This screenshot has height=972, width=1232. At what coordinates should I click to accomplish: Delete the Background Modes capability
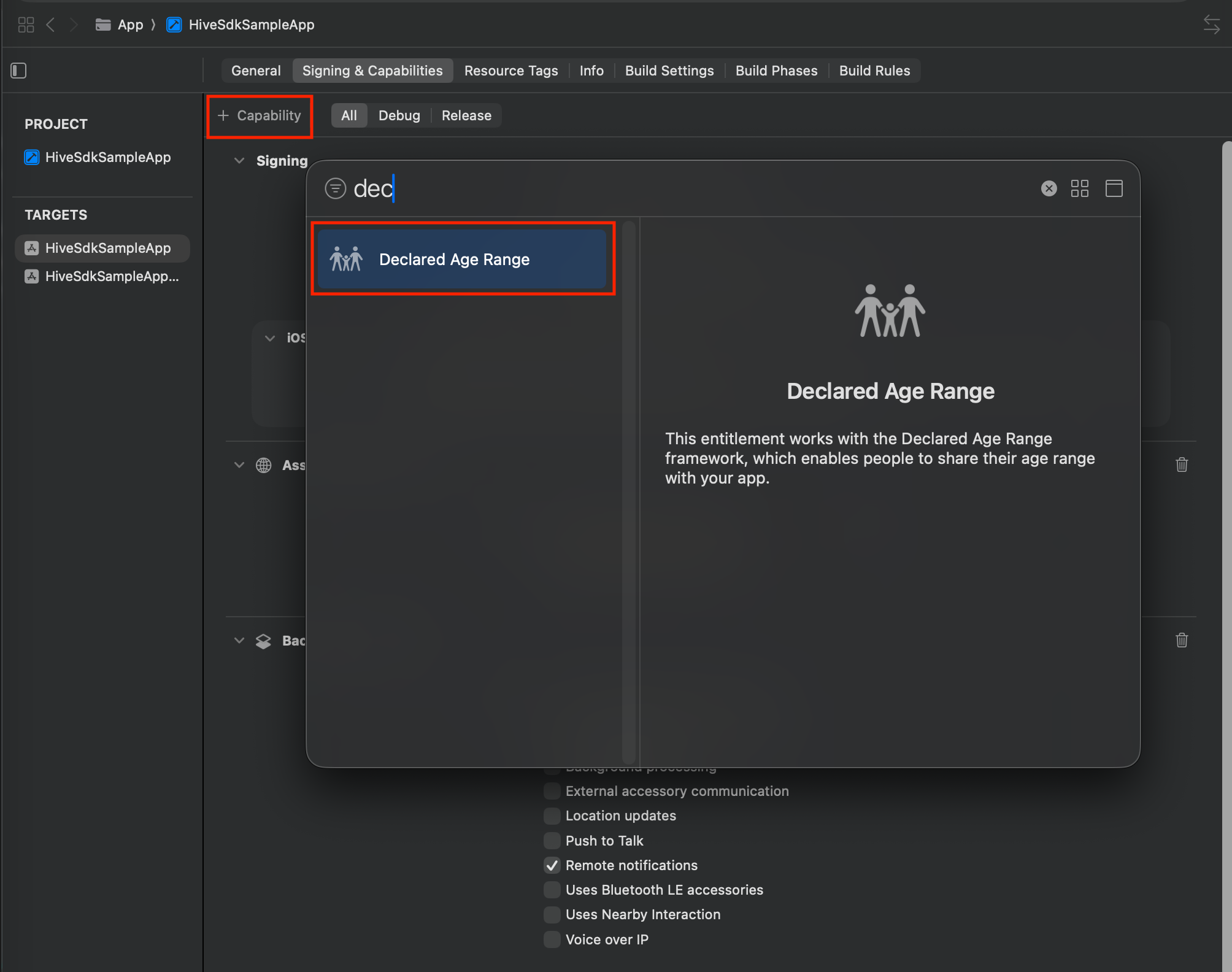(x=1182, y=640)
